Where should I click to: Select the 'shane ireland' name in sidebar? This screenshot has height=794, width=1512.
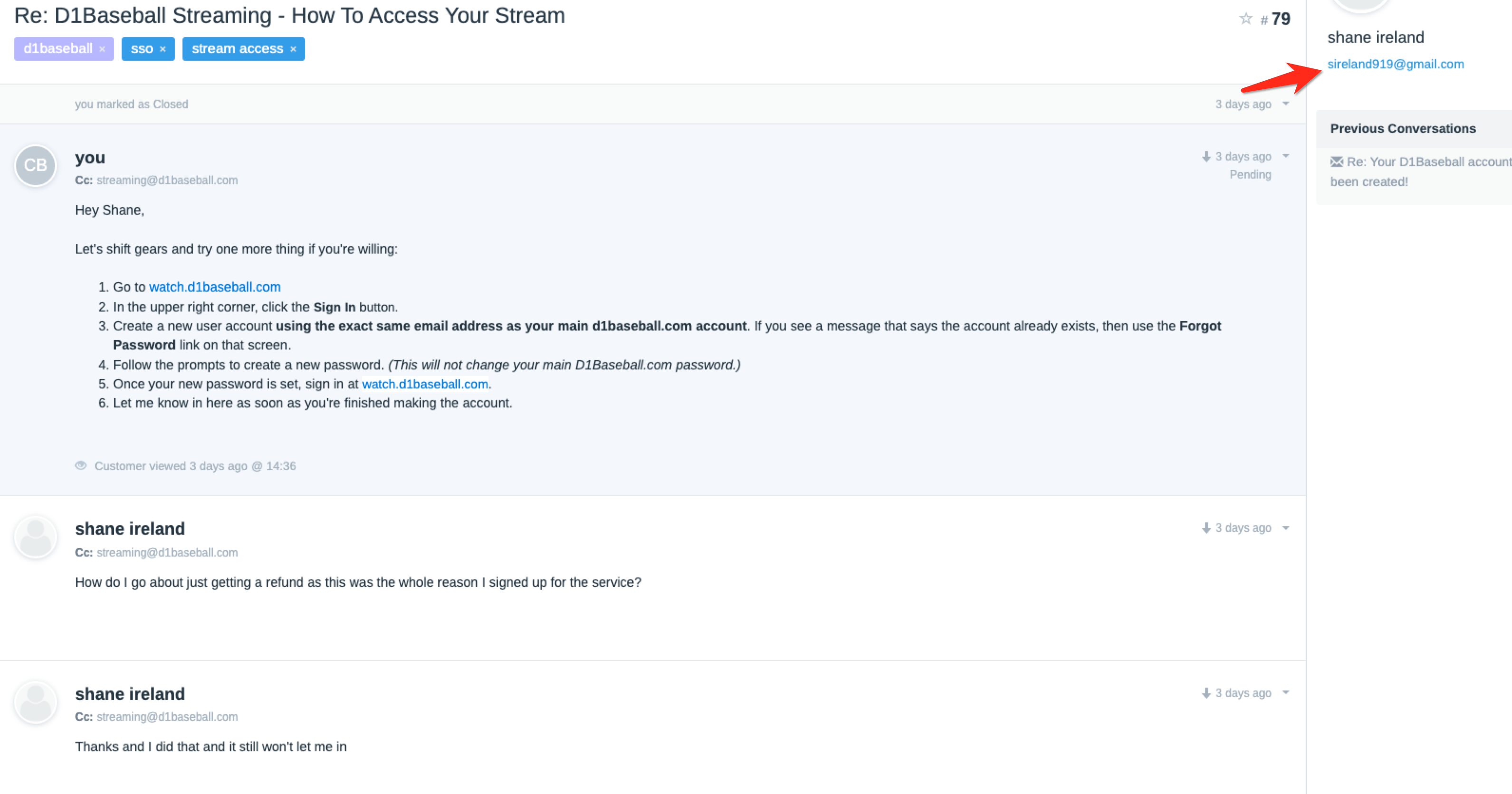1376,38
